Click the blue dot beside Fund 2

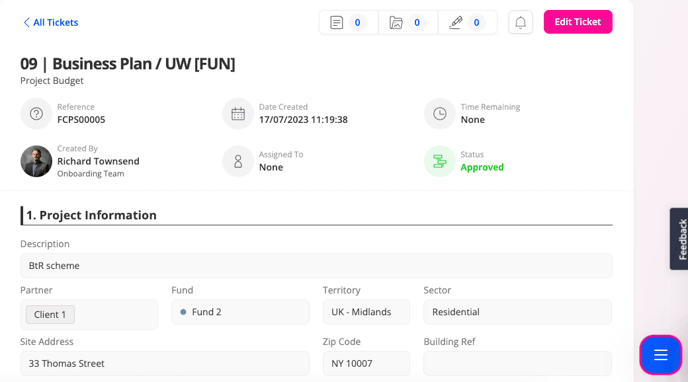183,312
